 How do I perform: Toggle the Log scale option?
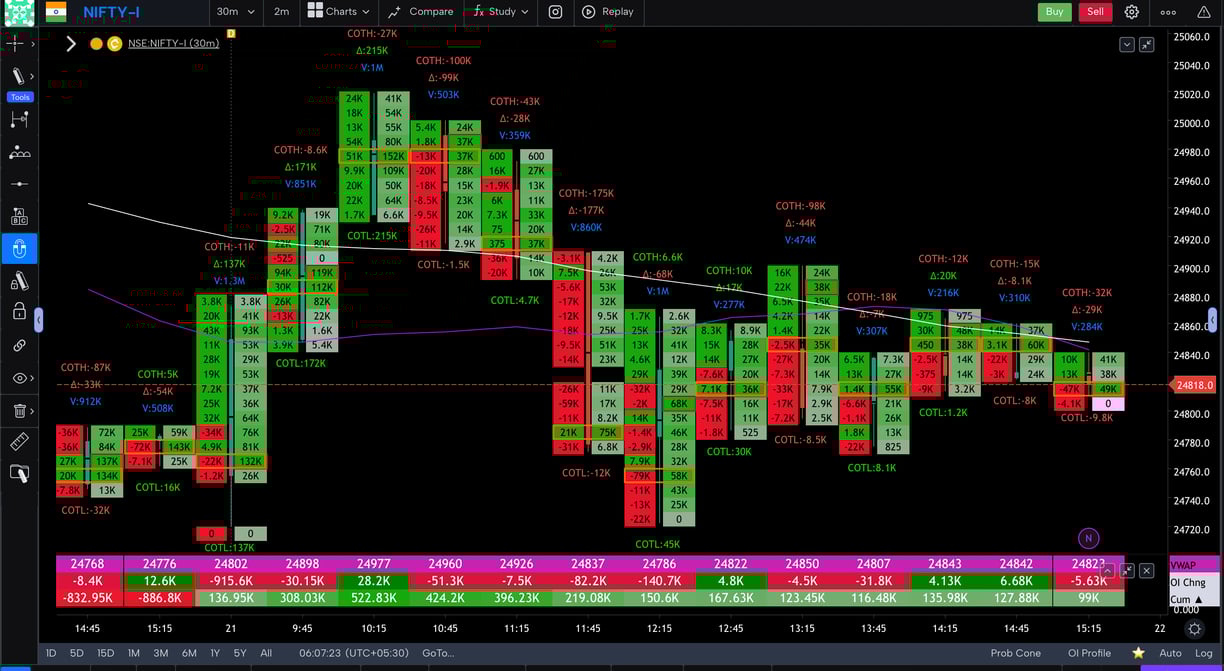pyautogui.click(x=1204, y=653)
